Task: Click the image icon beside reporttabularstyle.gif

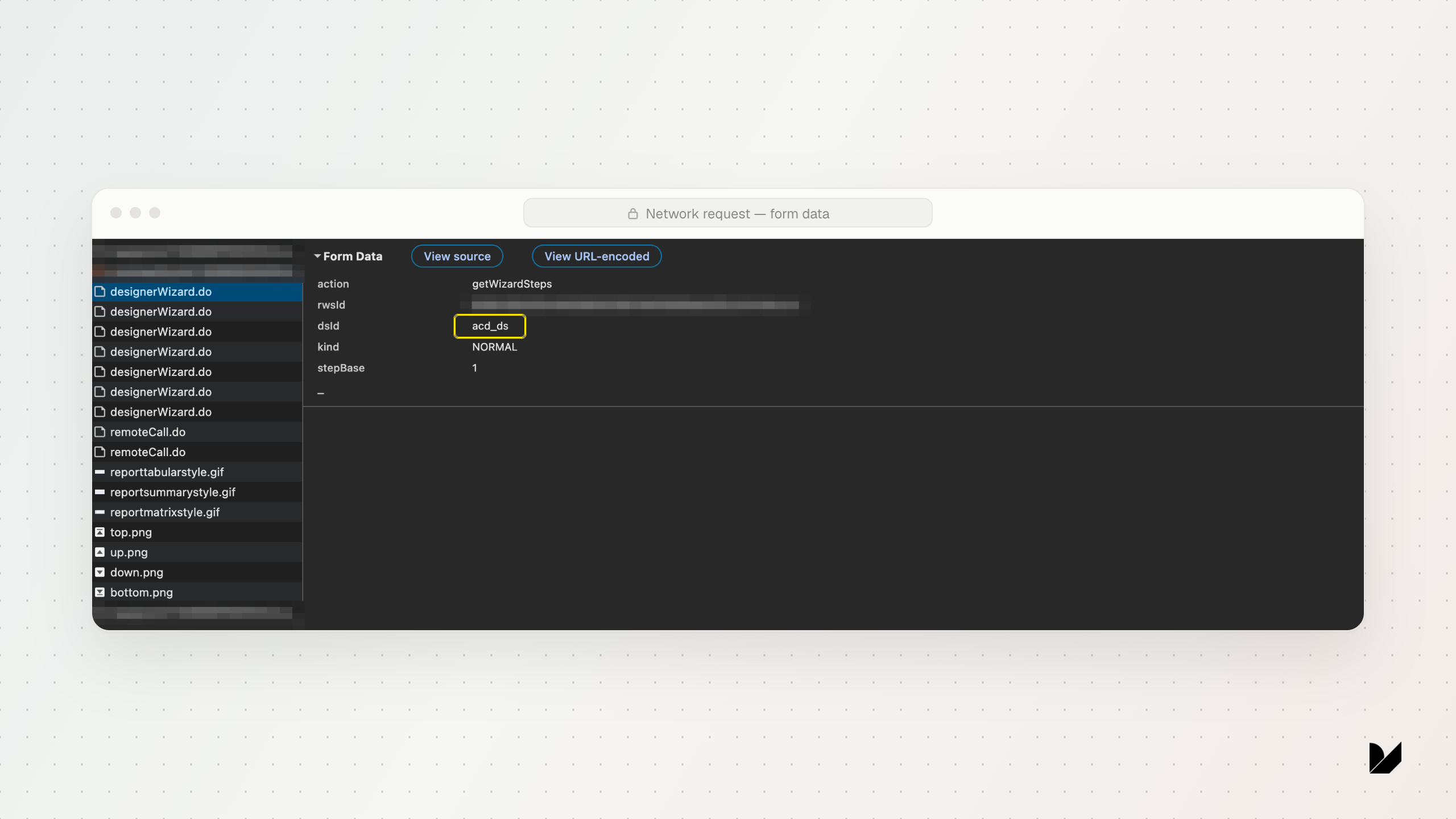Action: click(x=100, y=472)
